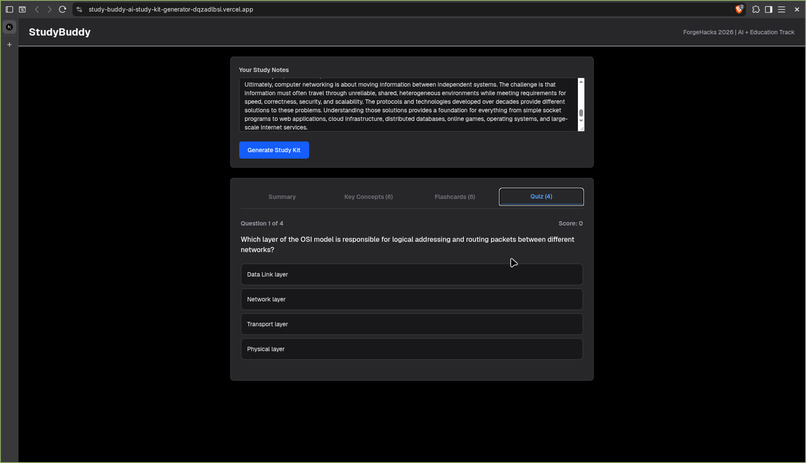Viewport: 806px width, 463px height.
Task: Click the tab search icon beside the sidebar icon
Action: click(23, 9)
